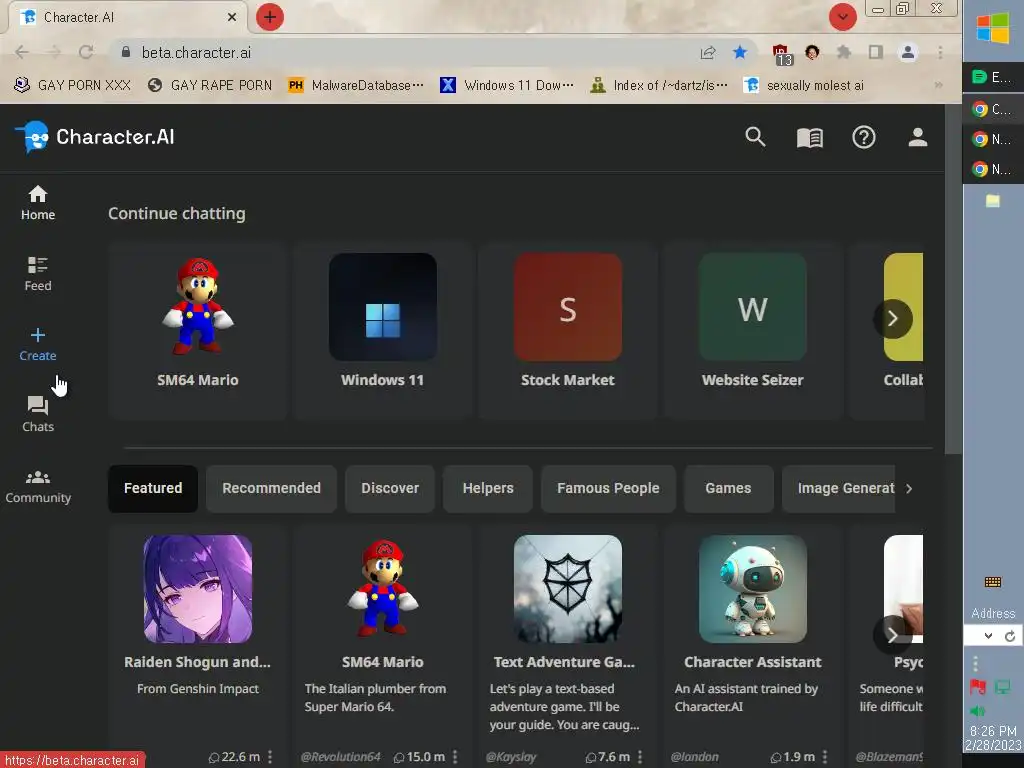The height and width of the screenshot is (768, 1024).
Task: Open the Character.AI user profile icon
Action: pos(918,137)
